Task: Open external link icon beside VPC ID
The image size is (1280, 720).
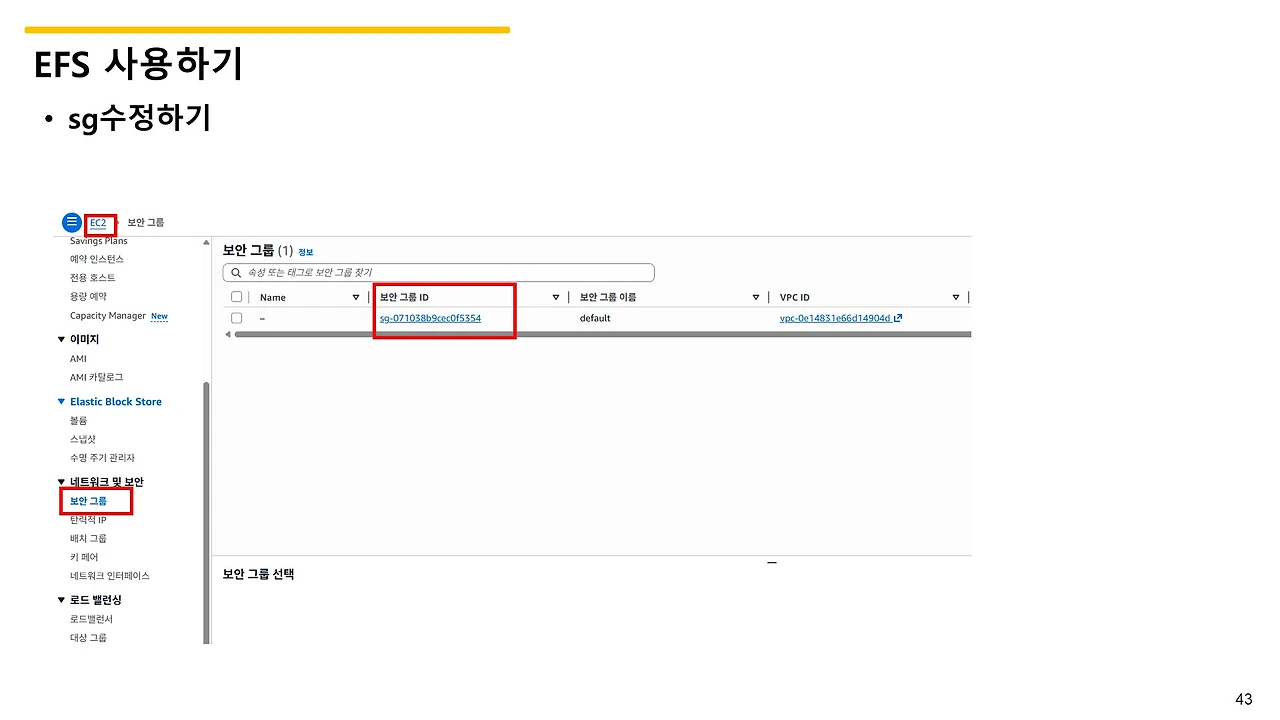Action: coord(898,318)
